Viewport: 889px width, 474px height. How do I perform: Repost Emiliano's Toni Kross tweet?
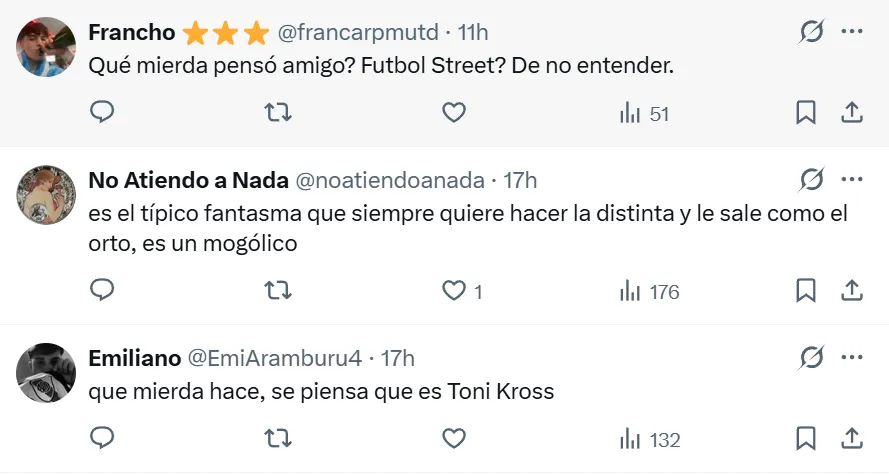(278, 439)
